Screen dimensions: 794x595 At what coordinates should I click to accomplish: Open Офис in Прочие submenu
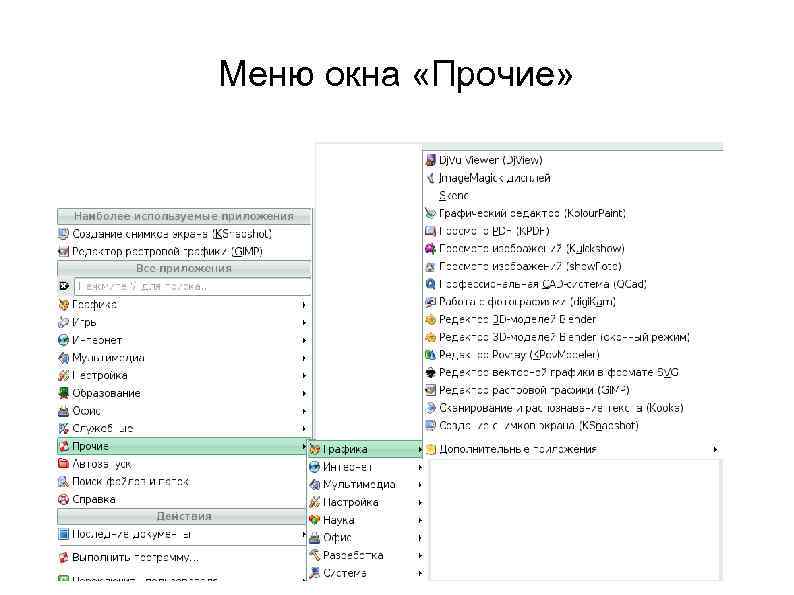[365, 538]
